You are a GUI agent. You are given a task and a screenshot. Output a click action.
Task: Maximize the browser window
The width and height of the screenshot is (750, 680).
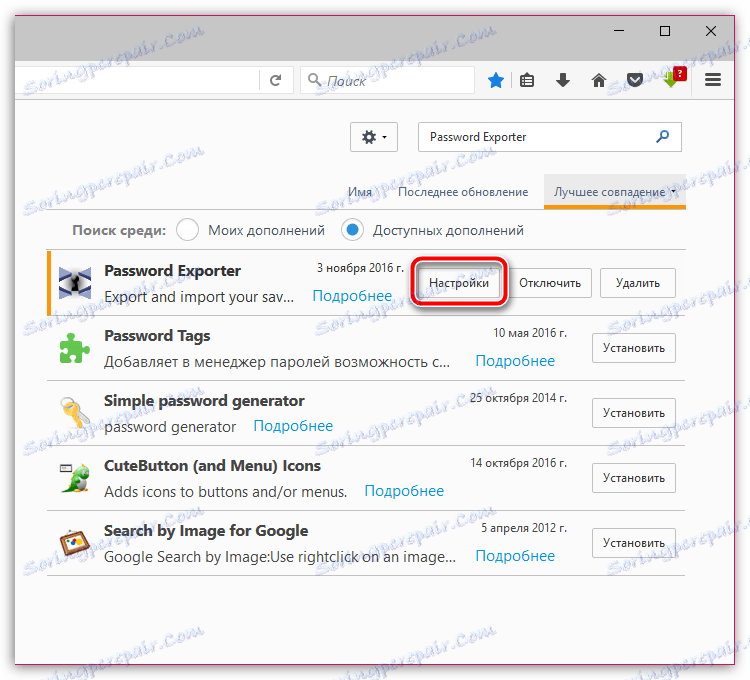664,31
